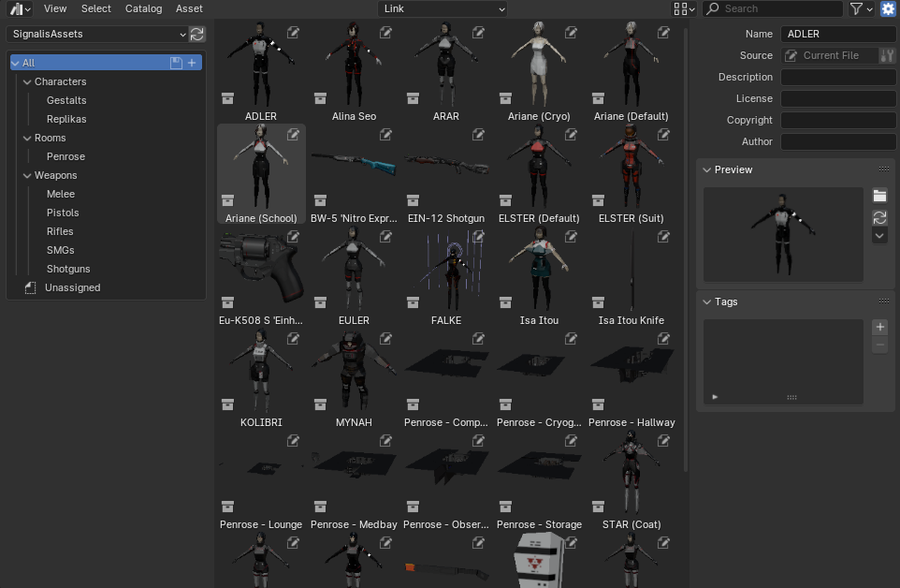Select the Ariane (School) asset
This screenshot has height=588, width=900.
261,175
